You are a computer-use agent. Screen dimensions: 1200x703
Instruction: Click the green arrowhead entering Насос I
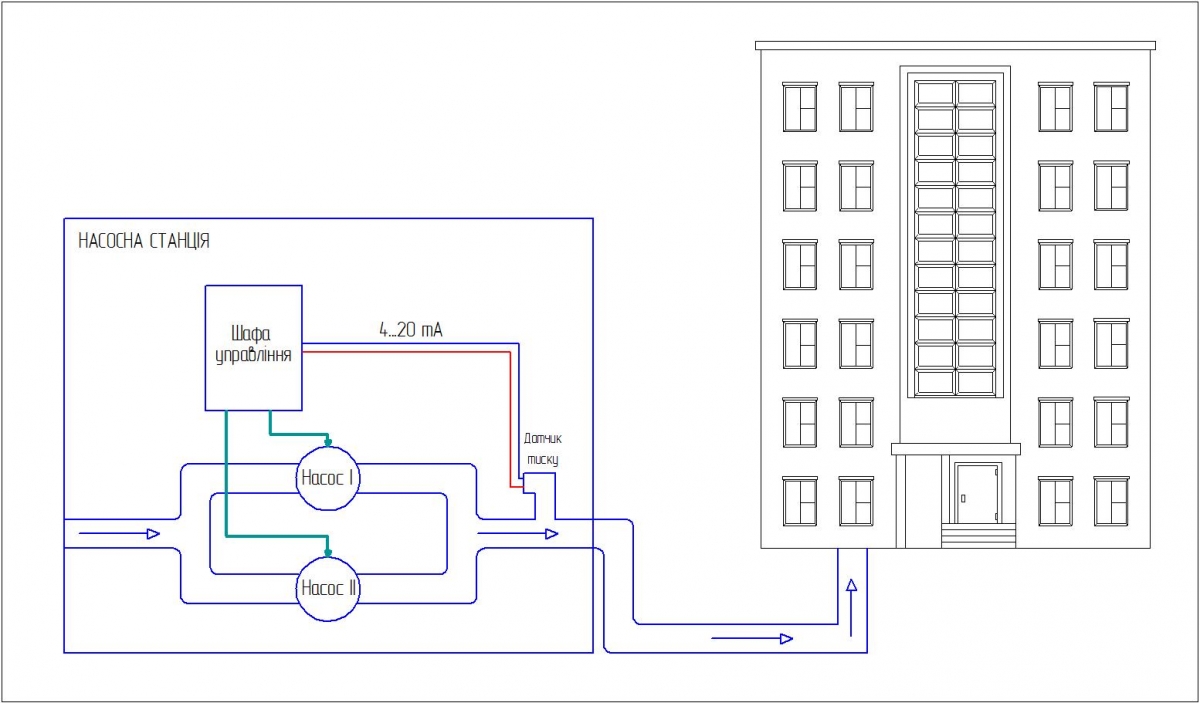pos(328,440)
